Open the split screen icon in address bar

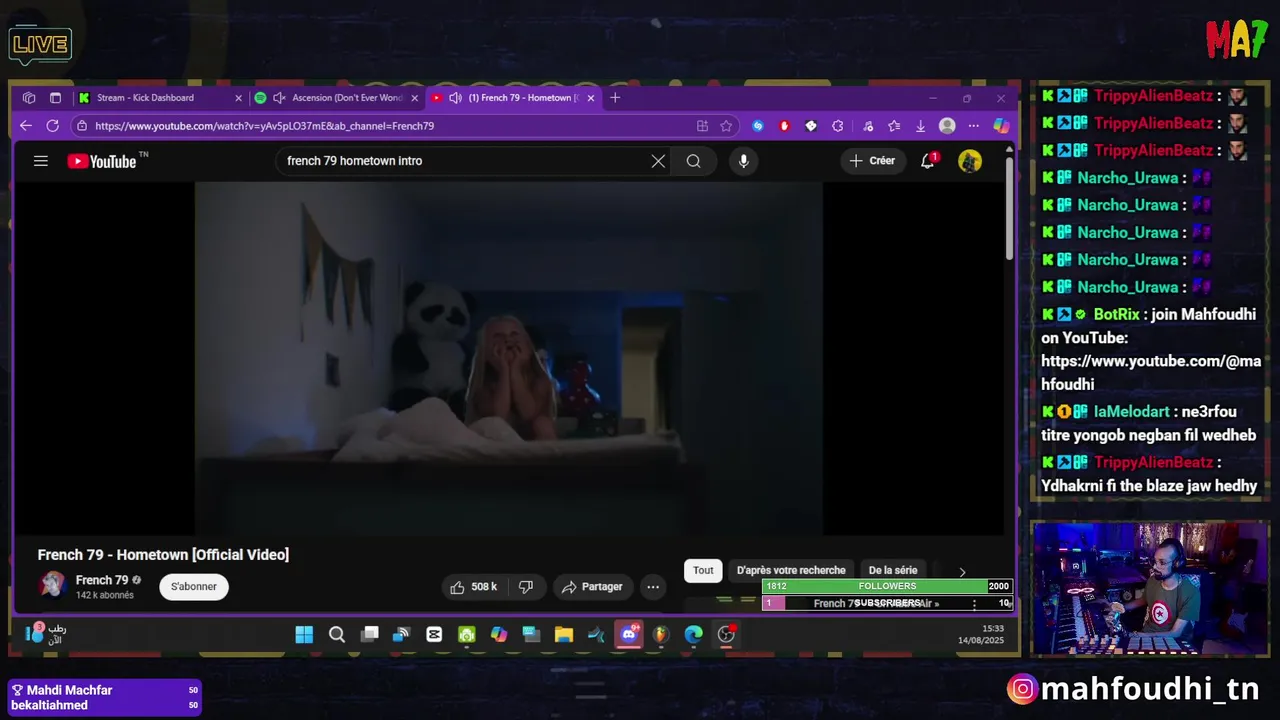click(702, 126)
